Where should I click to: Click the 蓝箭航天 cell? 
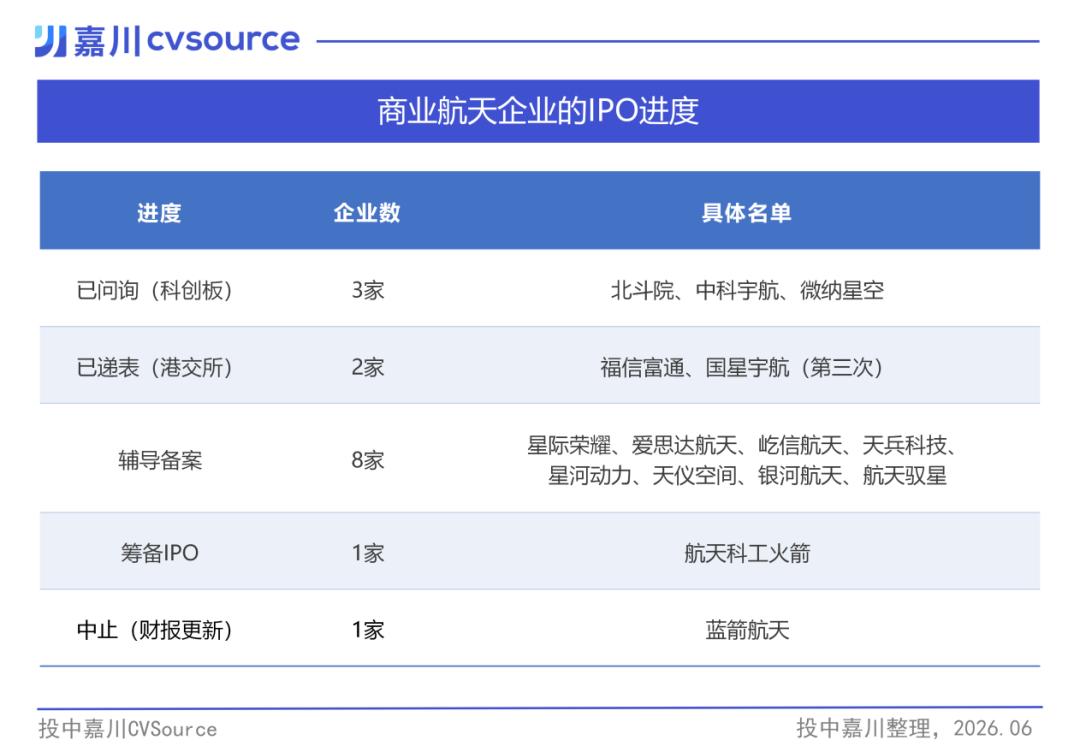(747, 629)
